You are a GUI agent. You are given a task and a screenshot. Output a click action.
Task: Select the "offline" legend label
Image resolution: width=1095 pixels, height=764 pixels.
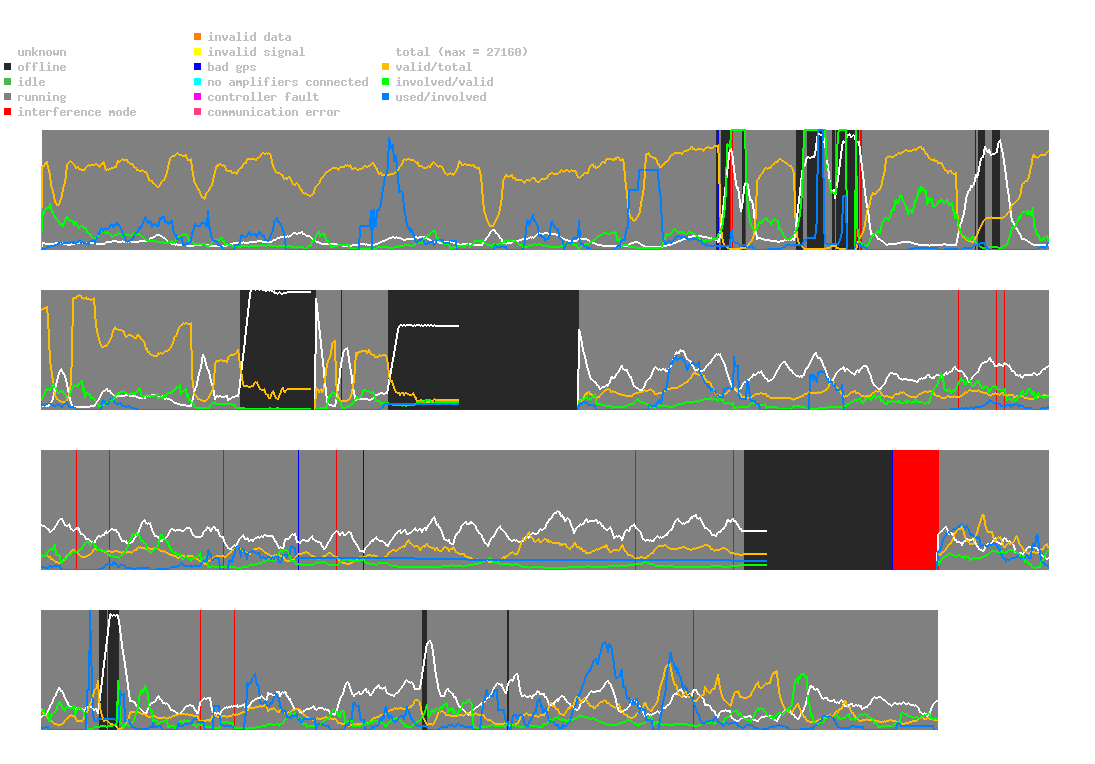(x=42, y=67)
